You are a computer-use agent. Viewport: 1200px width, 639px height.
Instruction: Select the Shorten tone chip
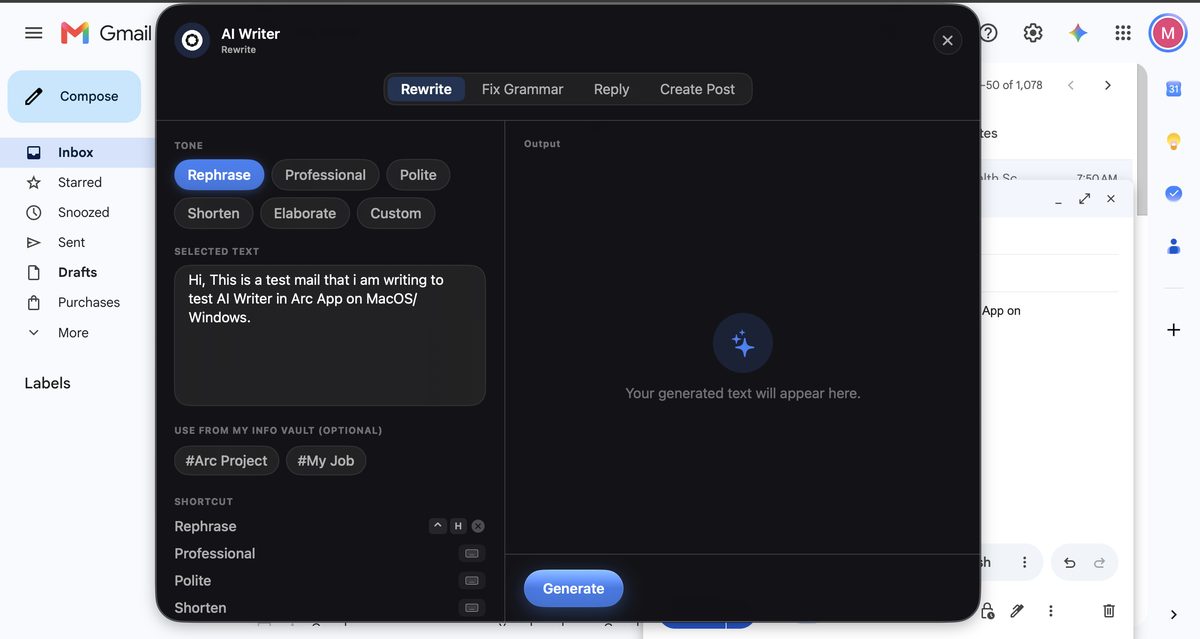pyautogui.click(x=213, y=213)
